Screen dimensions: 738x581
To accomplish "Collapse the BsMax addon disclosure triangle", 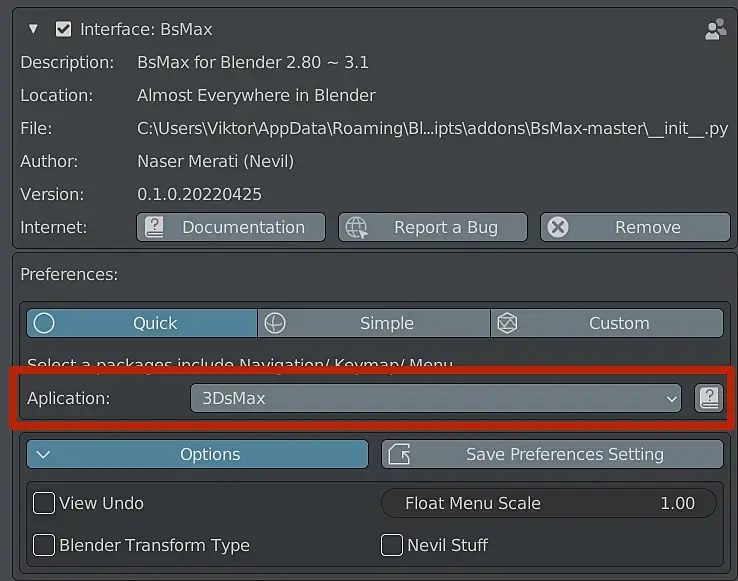I will click(x=33, y=30).
